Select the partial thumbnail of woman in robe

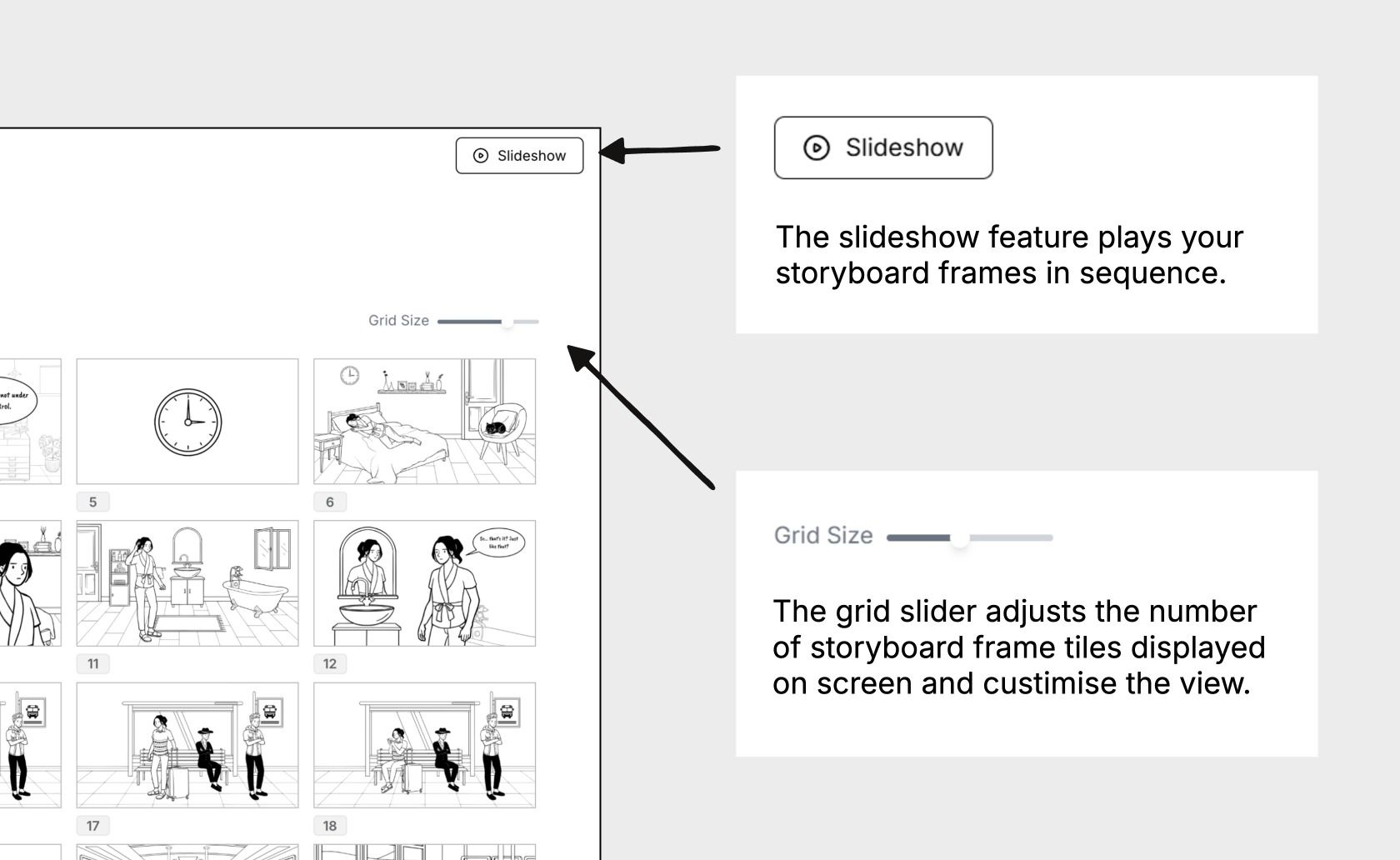(x=30, y=583)
